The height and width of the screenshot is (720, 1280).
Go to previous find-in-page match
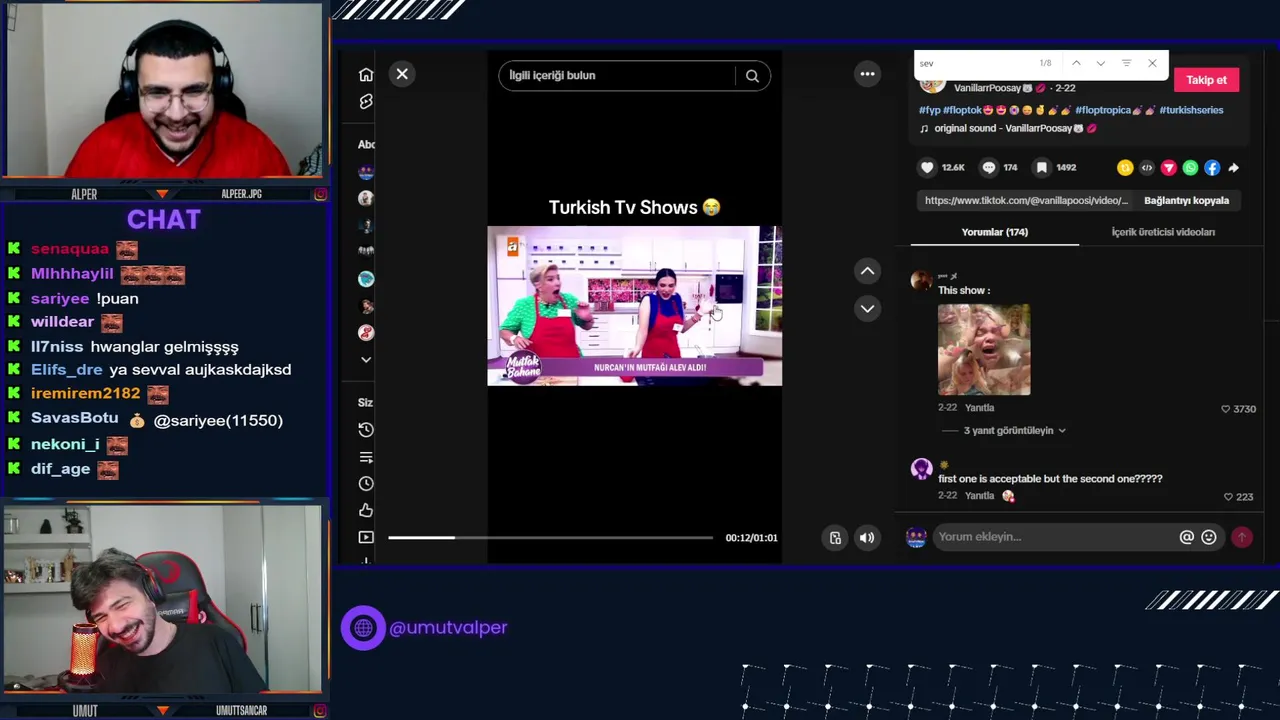tap(1076, 63)
